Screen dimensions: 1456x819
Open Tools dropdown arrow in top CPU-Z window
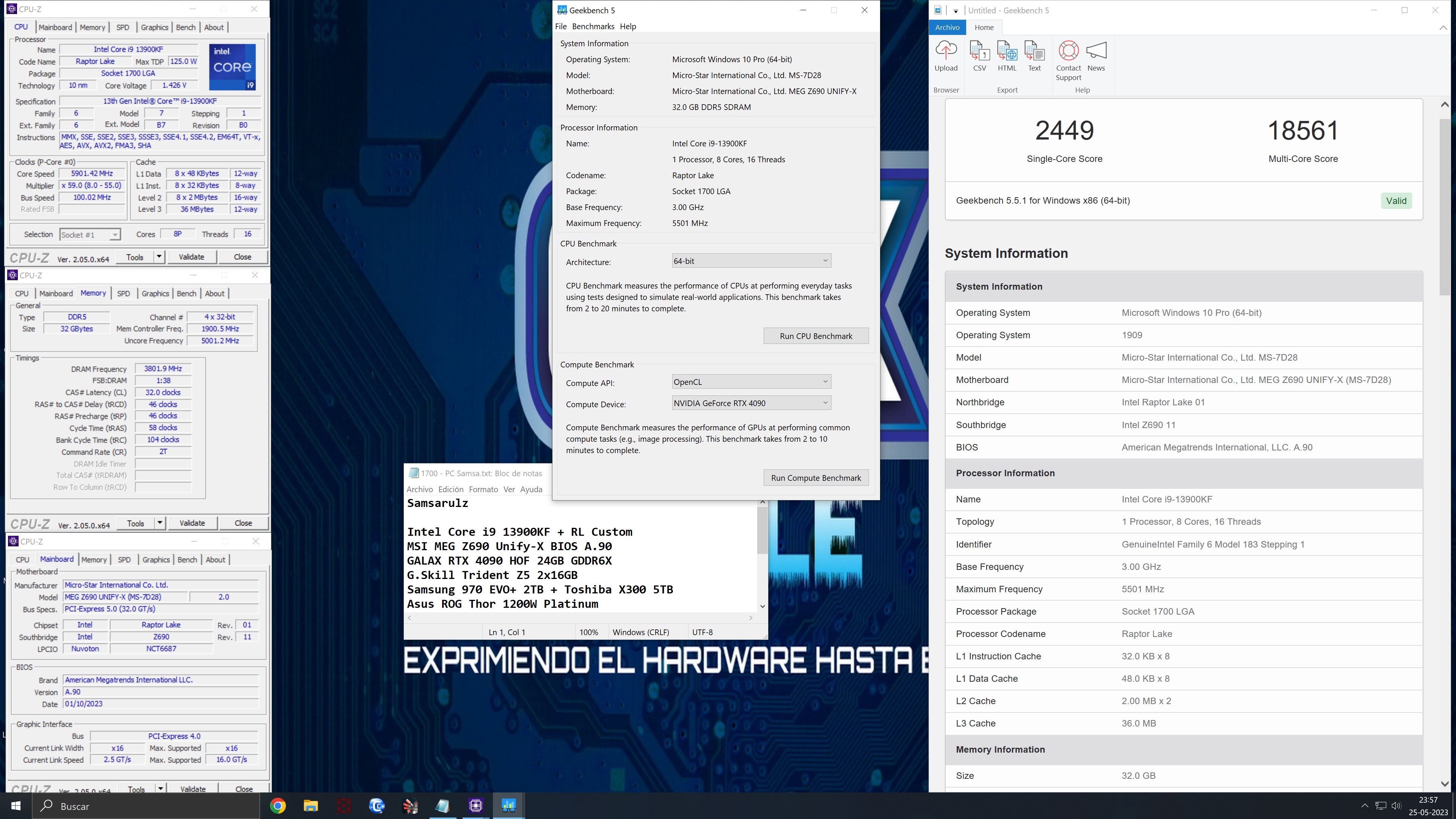click(x=159, y=257)
